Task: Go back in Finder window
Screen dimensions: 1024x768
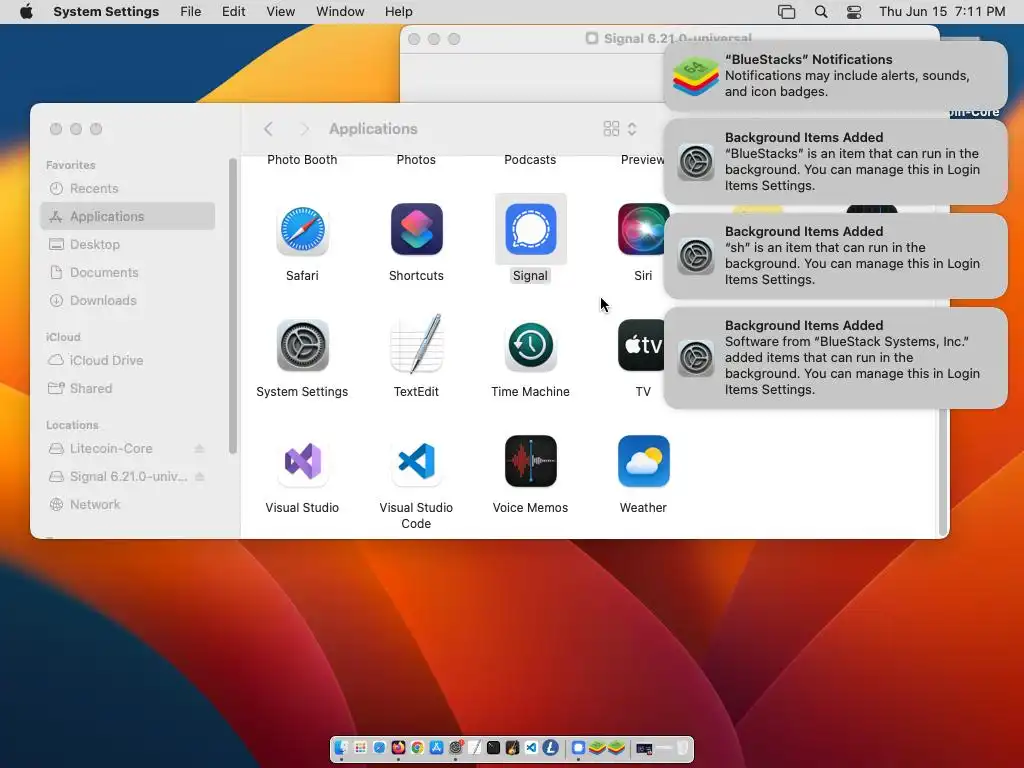Action: [x=268, y=129]
